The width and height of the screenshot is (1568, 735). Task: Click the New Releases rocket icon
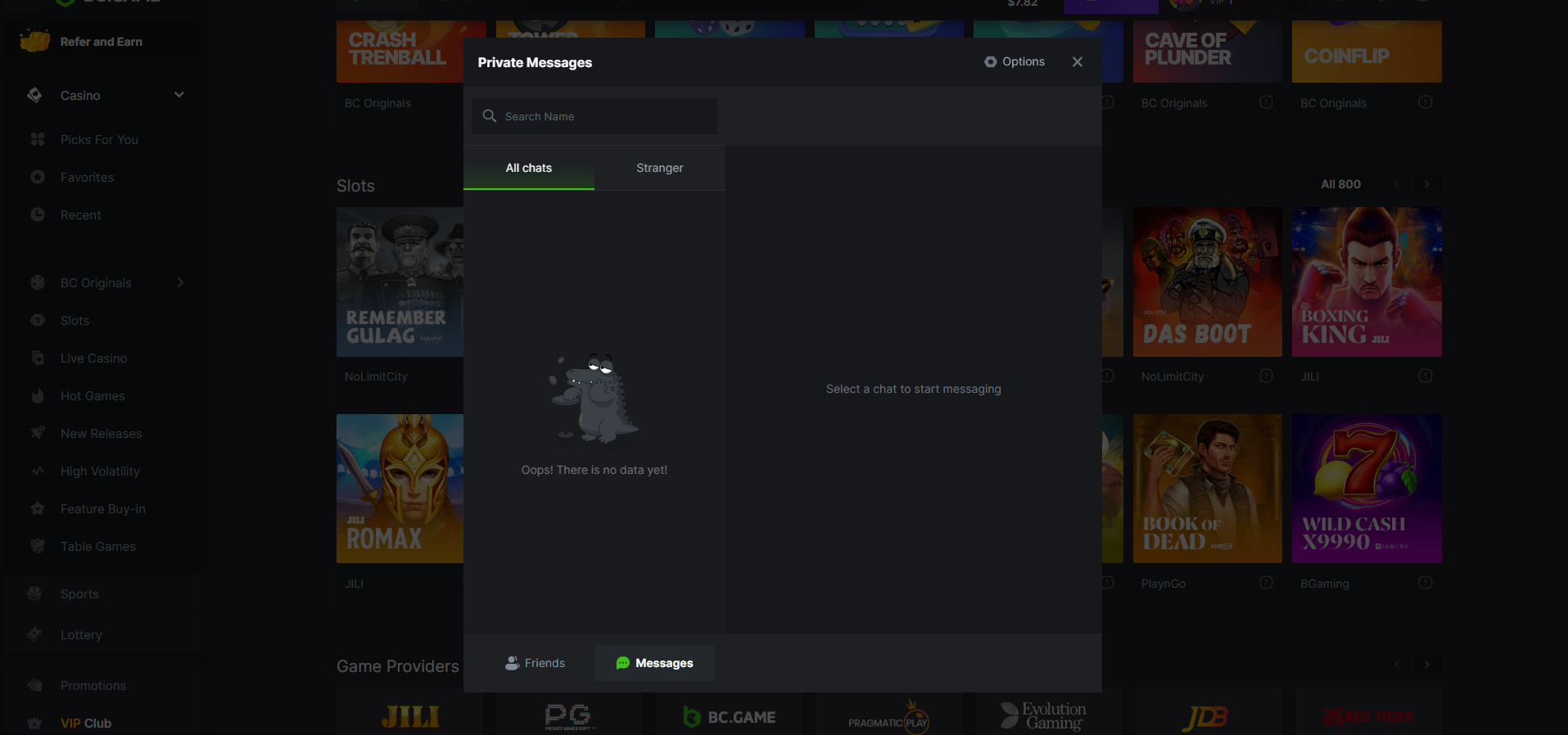[38, 433]
